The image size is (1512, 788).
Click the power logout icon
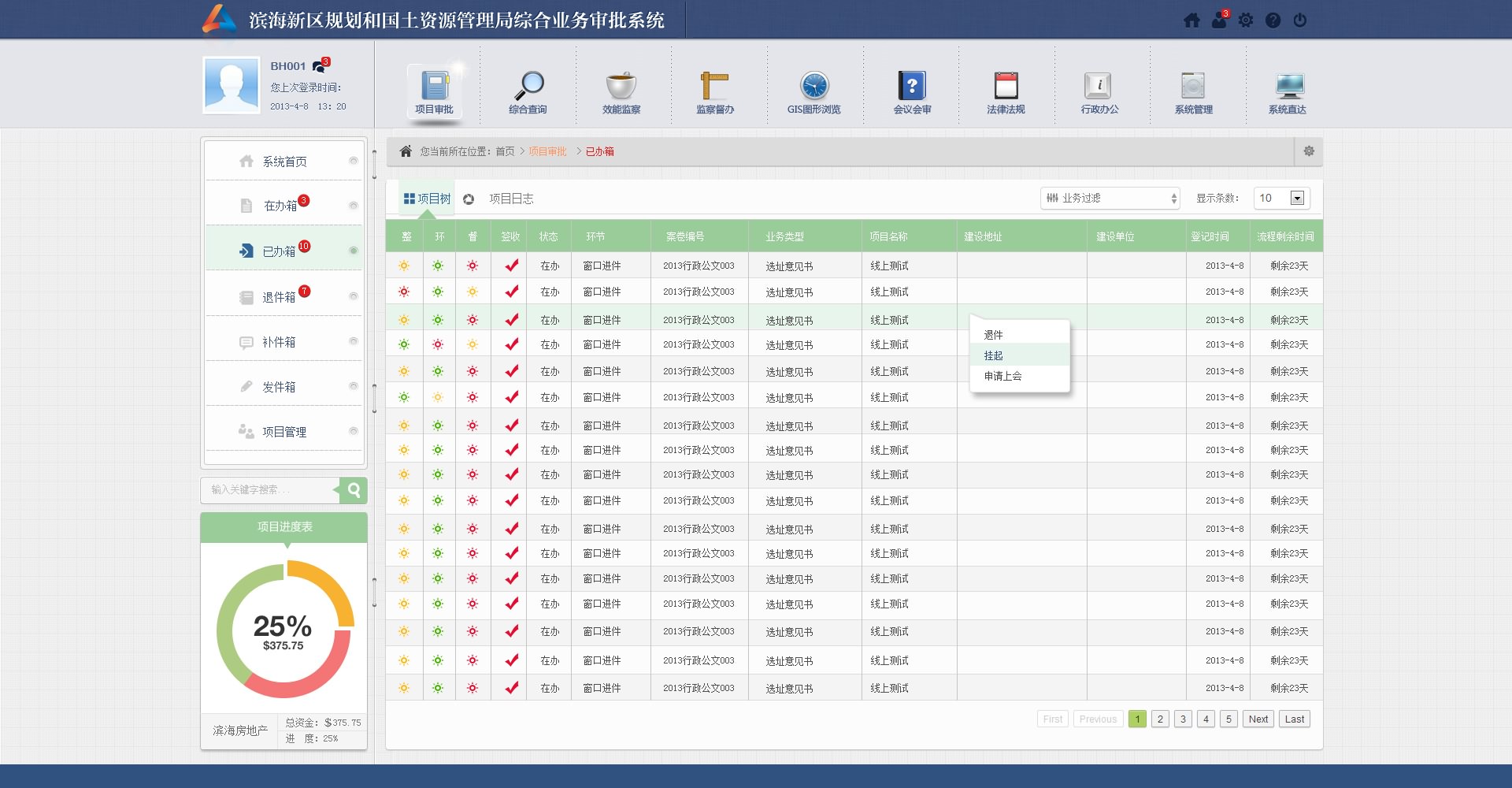(x=1300, y=20)
